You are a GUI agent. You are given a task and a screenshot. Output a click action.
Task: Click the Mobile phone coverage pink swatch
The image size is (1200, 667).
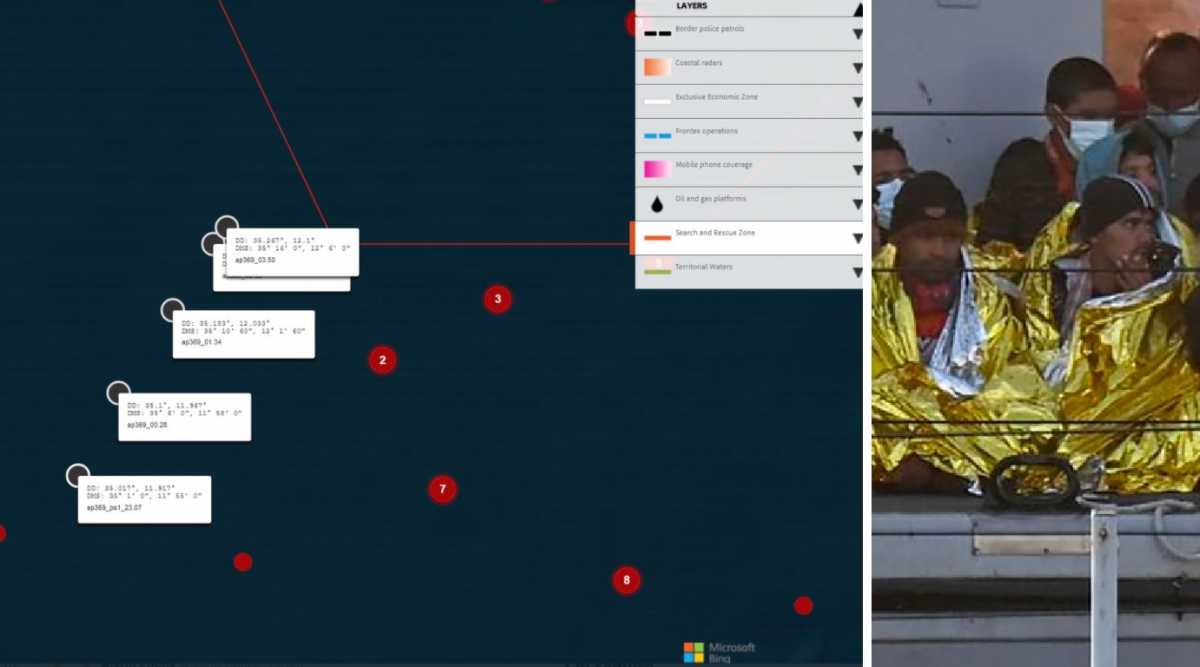click(657, 168)
